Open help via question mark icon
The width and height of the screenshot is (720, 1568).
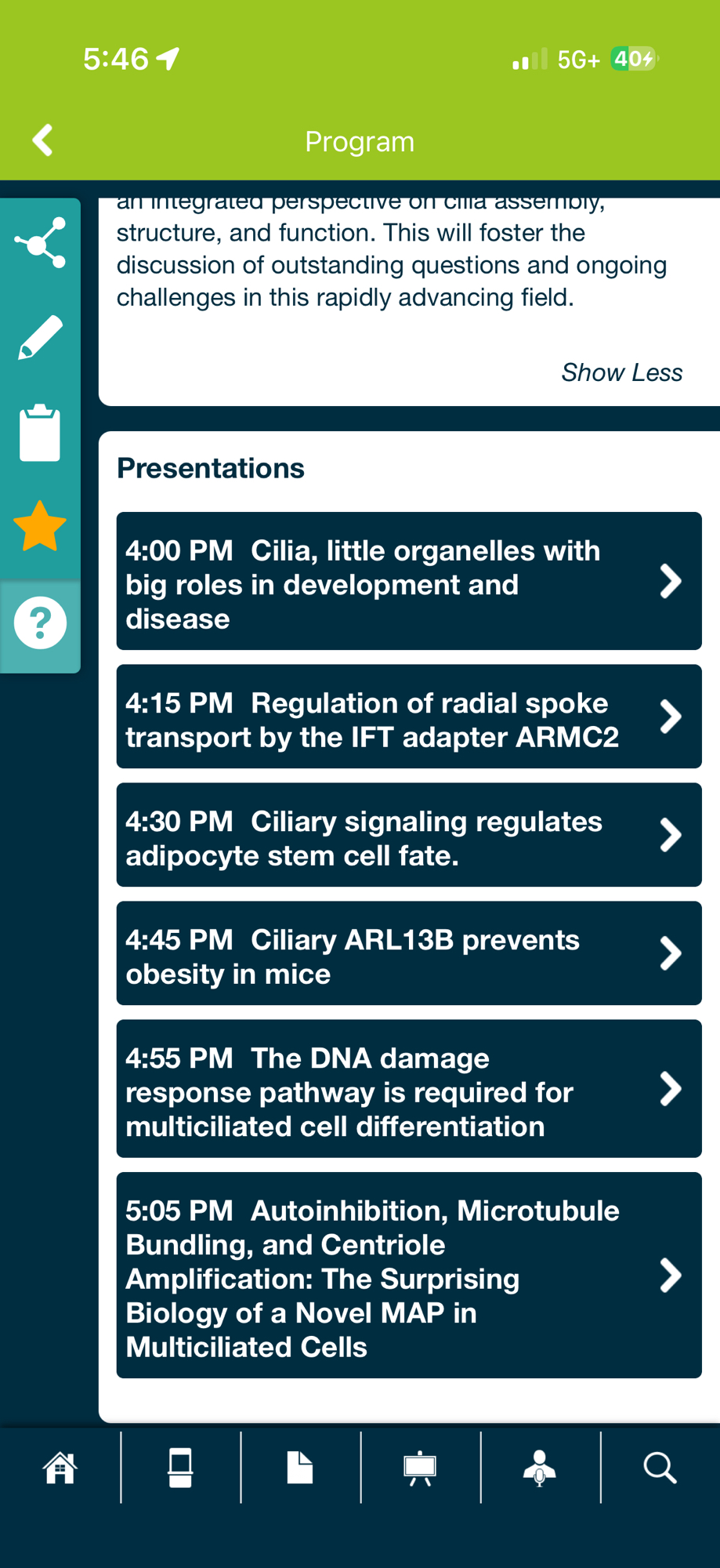[40, 623]
